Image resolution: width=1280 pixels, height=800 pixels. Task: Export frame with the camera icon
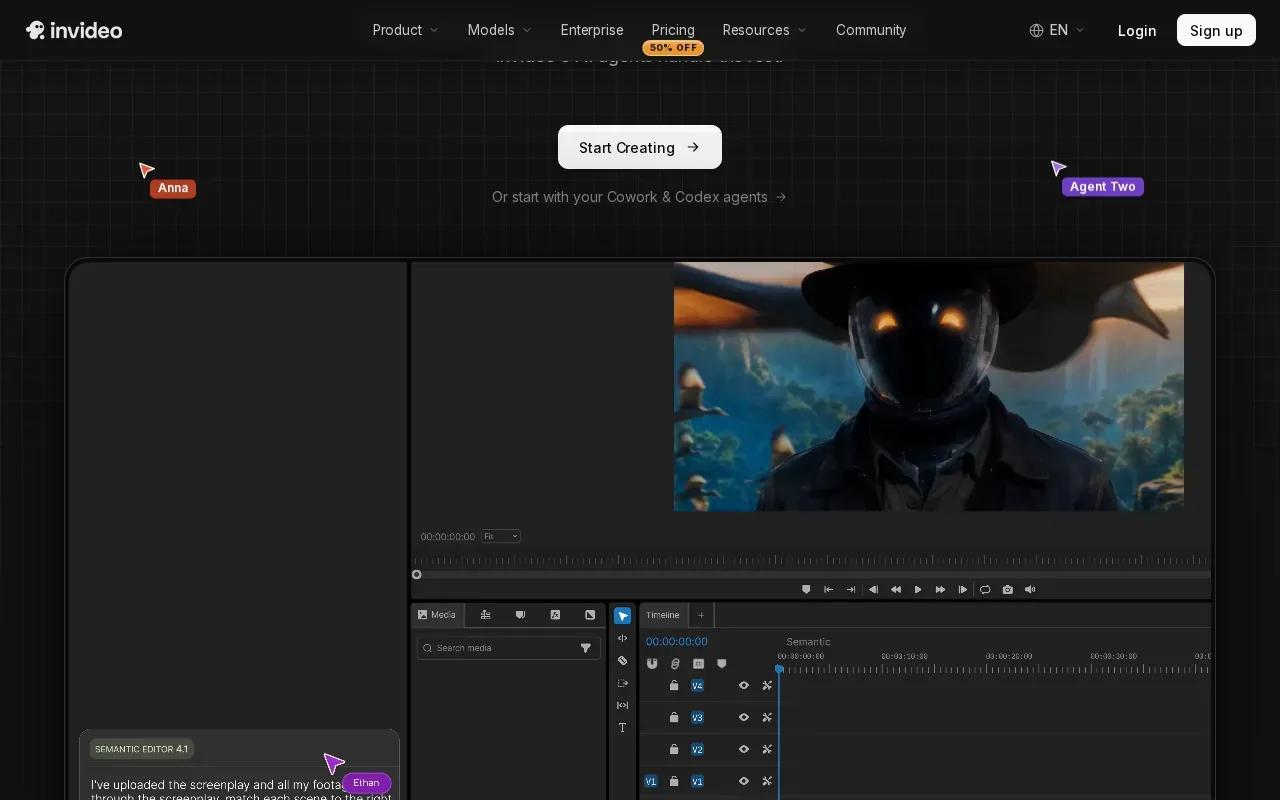click(1007, 590)
